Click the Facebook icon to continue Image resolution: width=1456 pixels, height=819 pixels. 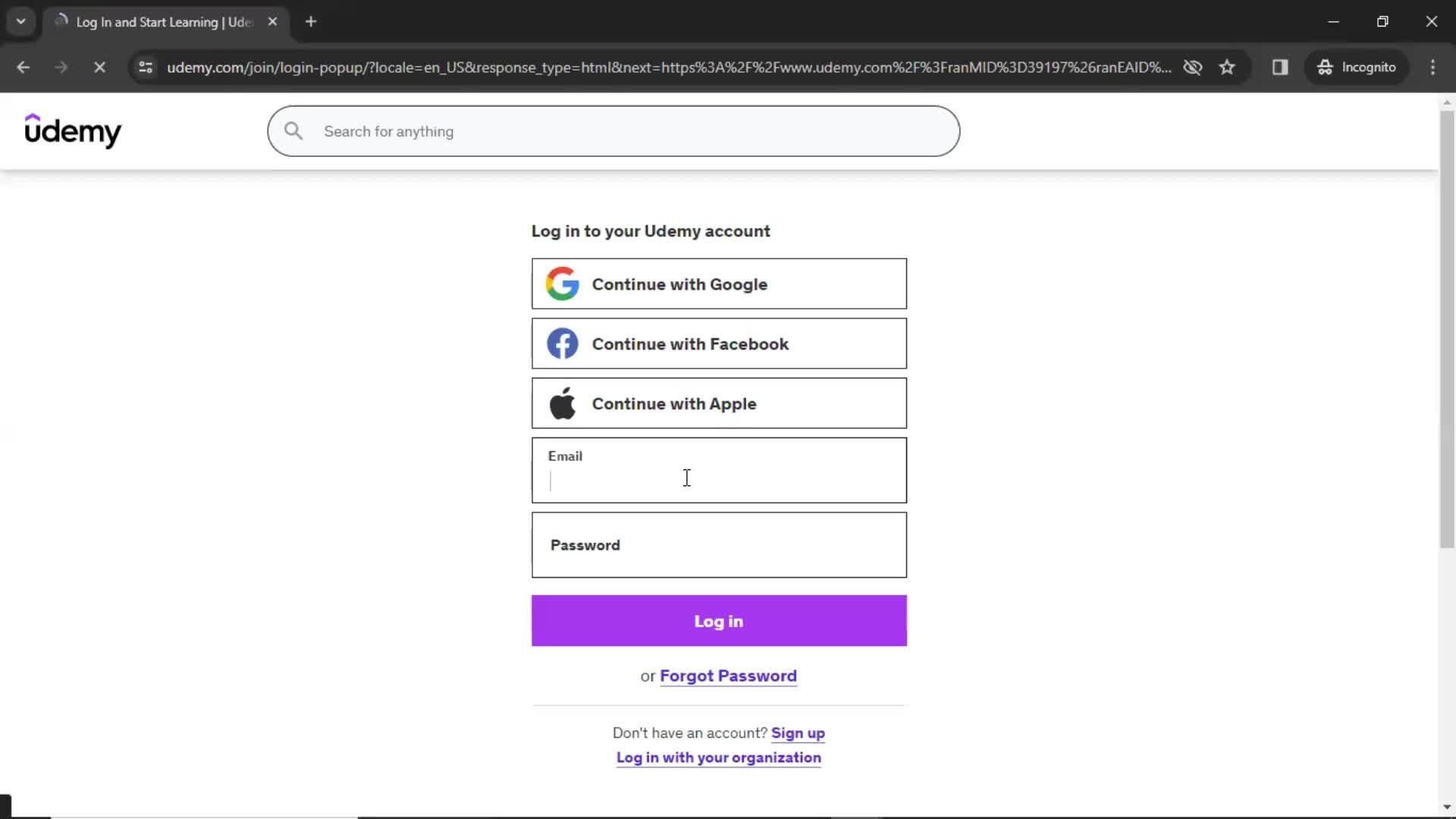click(562, 343)
